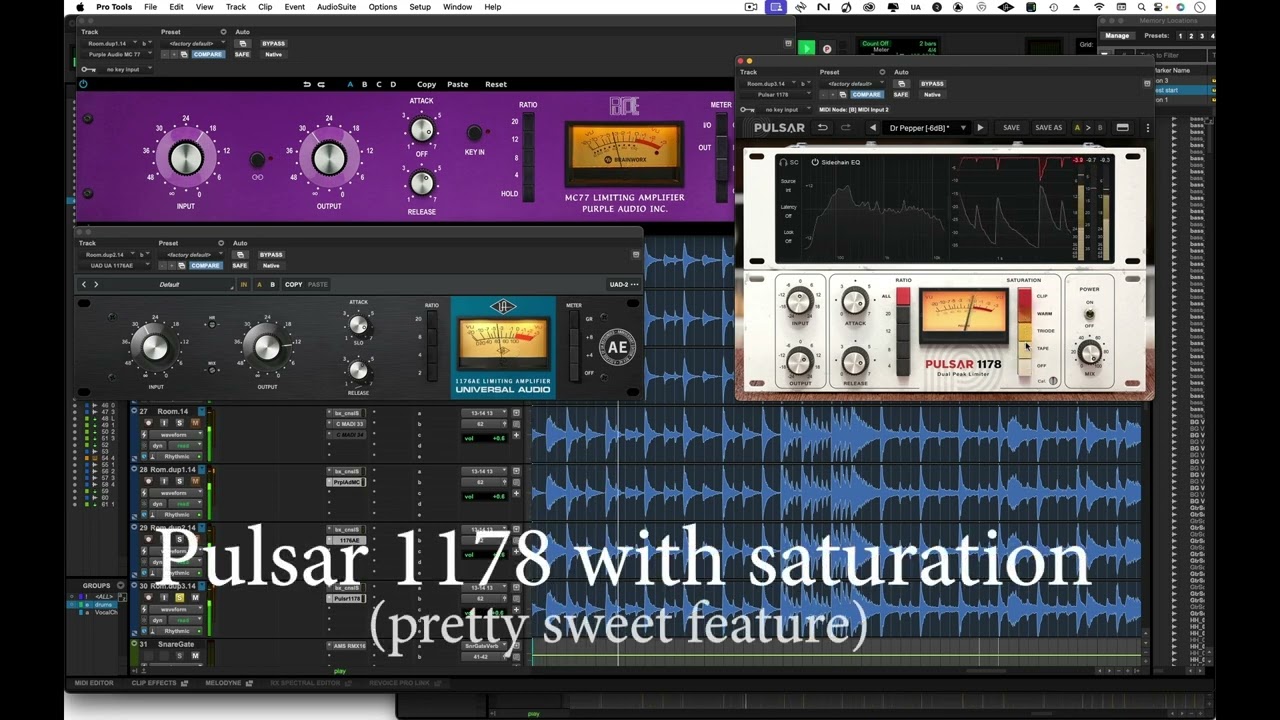Click the MC77 redo arrow

[321, 84]
